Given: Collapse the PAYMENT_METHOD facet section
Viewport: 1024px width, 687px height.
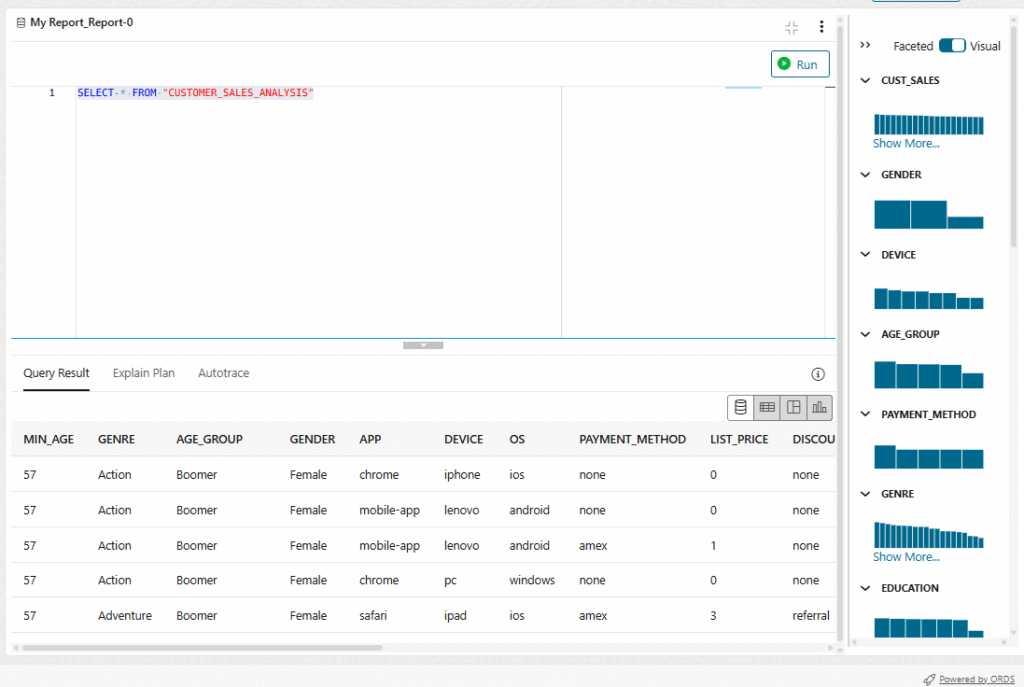Looking at the screenshot, I should (866, 414).
